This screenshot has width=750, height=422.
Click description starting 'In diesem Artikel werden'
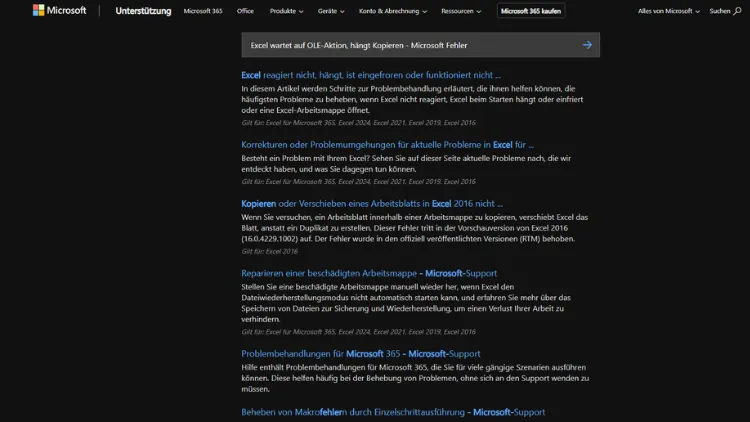pos(412,100)
